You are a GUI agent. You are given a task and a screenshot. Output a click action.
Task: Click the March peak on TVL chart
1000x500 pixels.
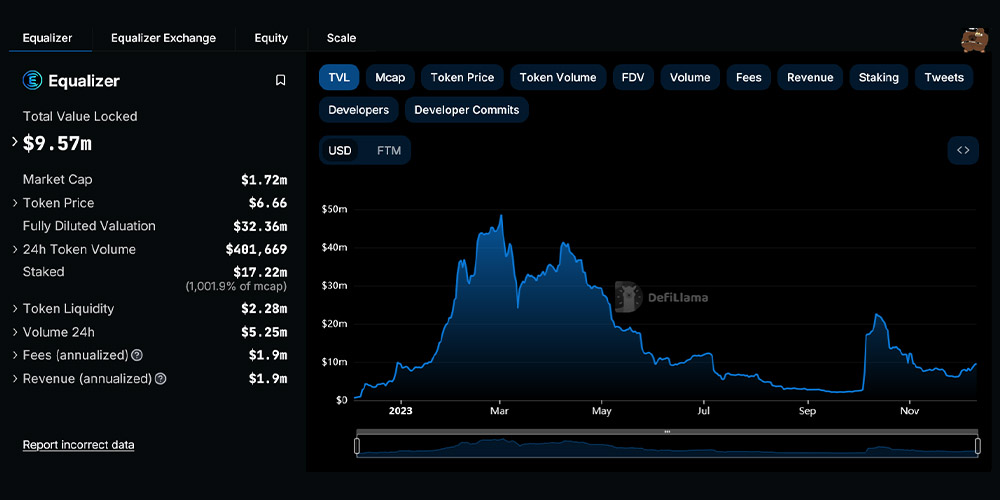coord(501,216)
